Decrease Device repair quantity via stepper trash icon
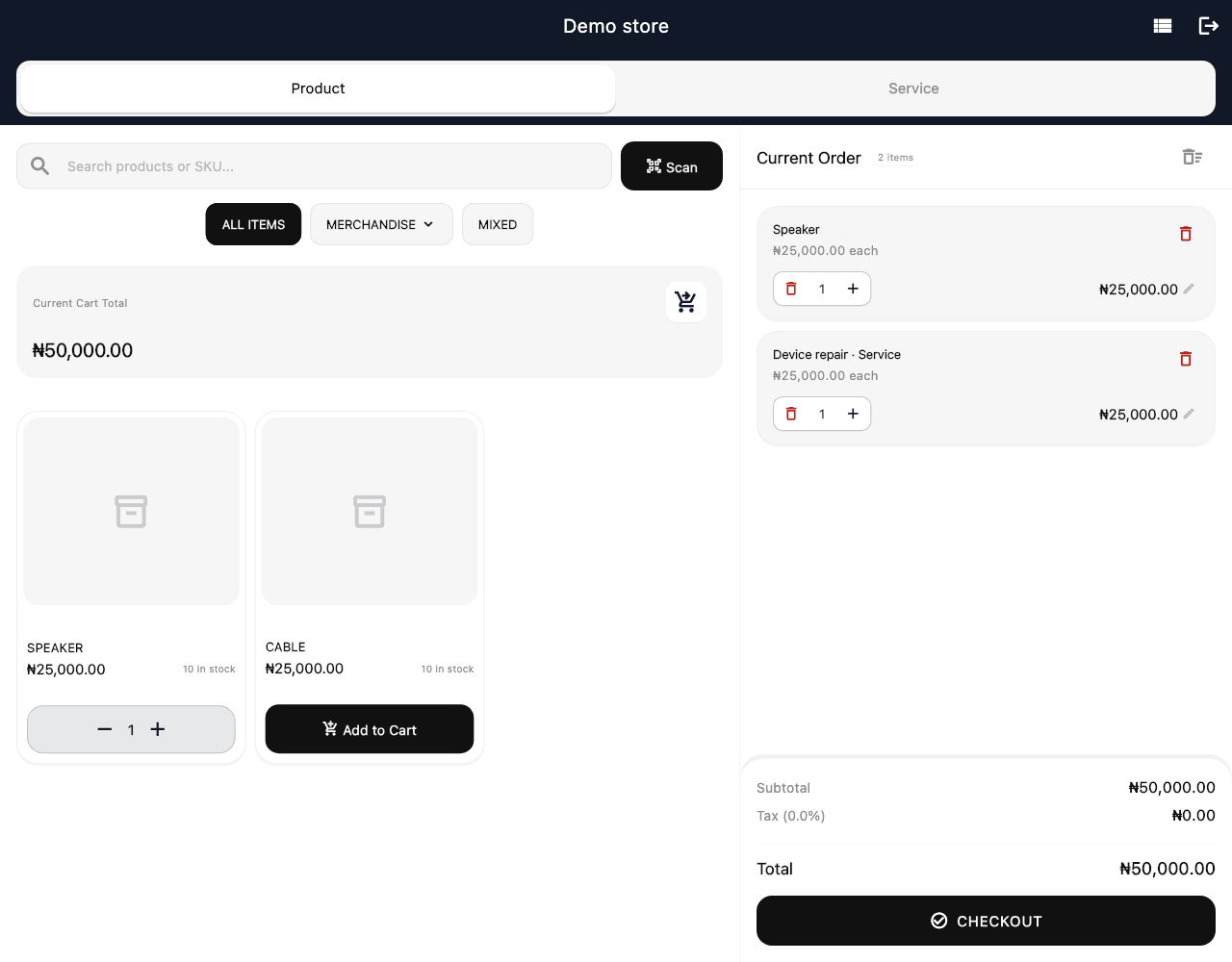This screenshot has width=1232, height=962. (791, 414)
